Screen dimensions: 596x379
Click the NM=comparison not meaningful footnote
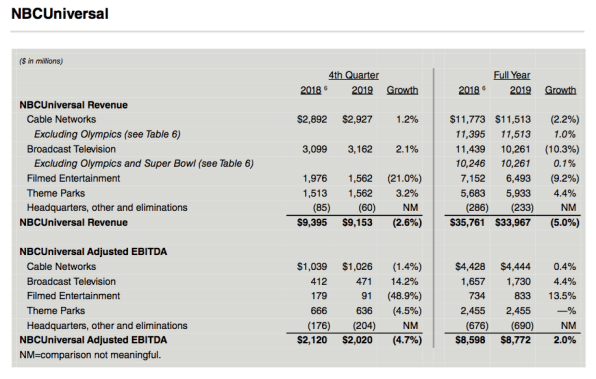pos(90,355)
